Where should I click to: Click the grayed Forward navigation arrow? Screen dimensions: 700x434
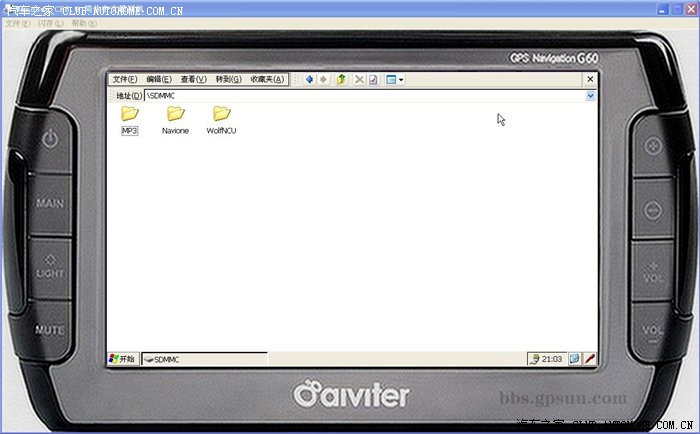323,79
